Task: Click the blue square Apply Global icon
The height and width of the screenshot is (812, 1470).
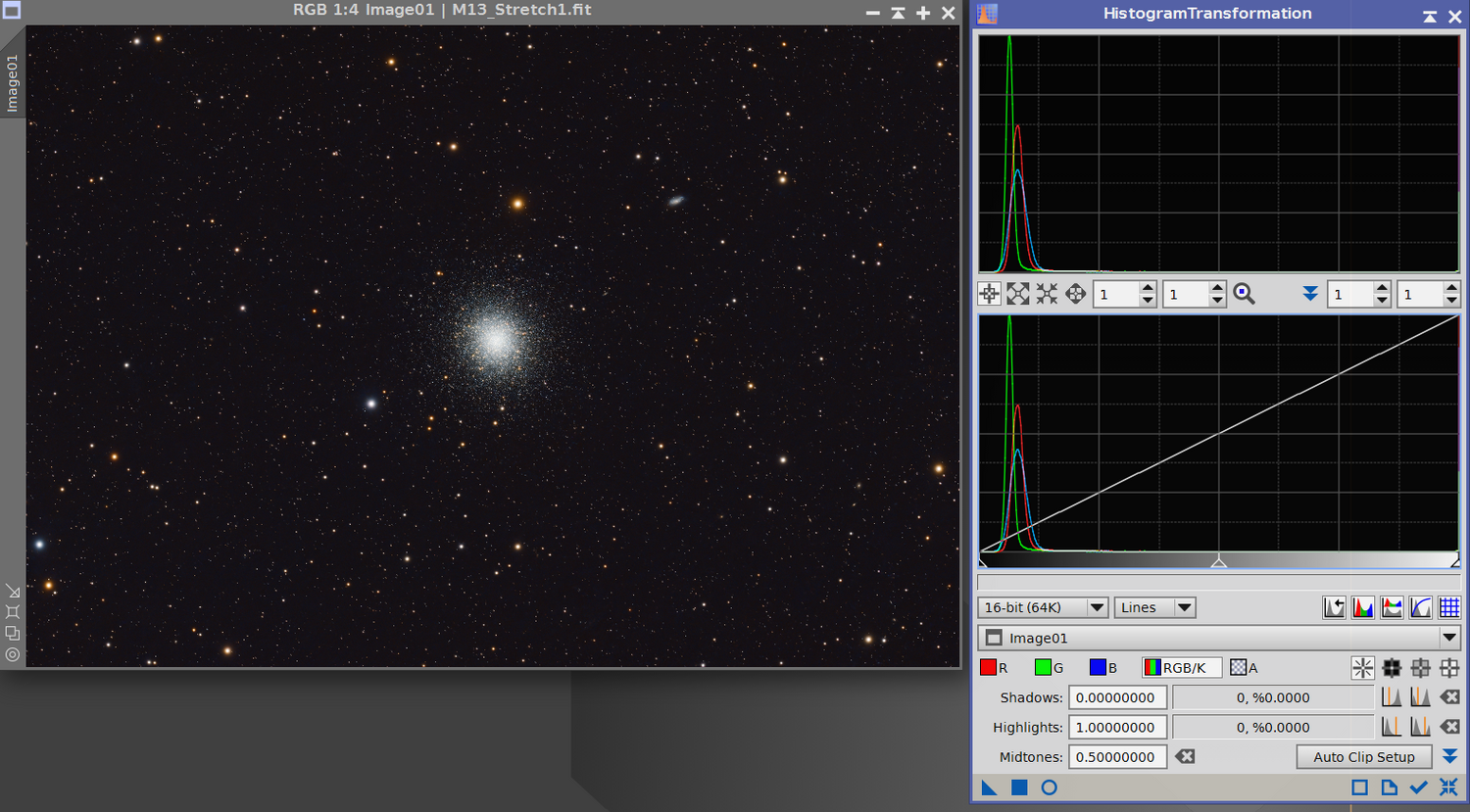Action: (1019, 788)
